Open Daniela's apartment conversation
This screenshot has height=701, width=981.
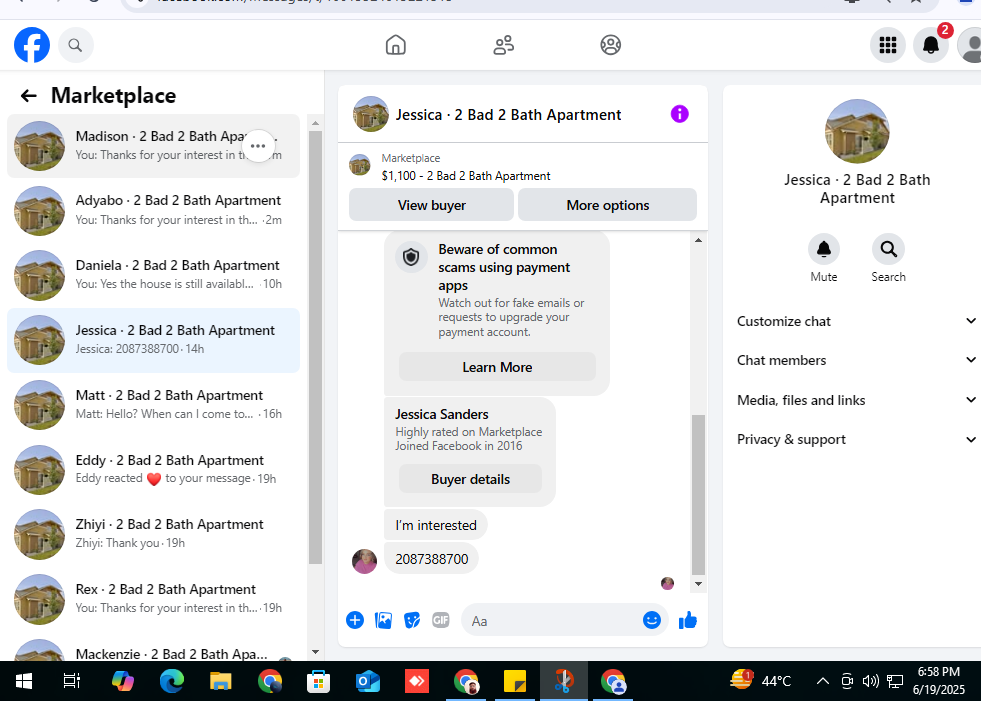[x=153, y=275]
